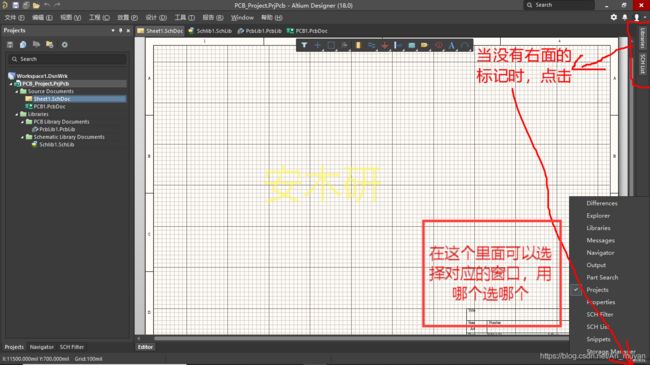
Task: Collapse the Libraries folder node
Action: [x=17, y=114]
